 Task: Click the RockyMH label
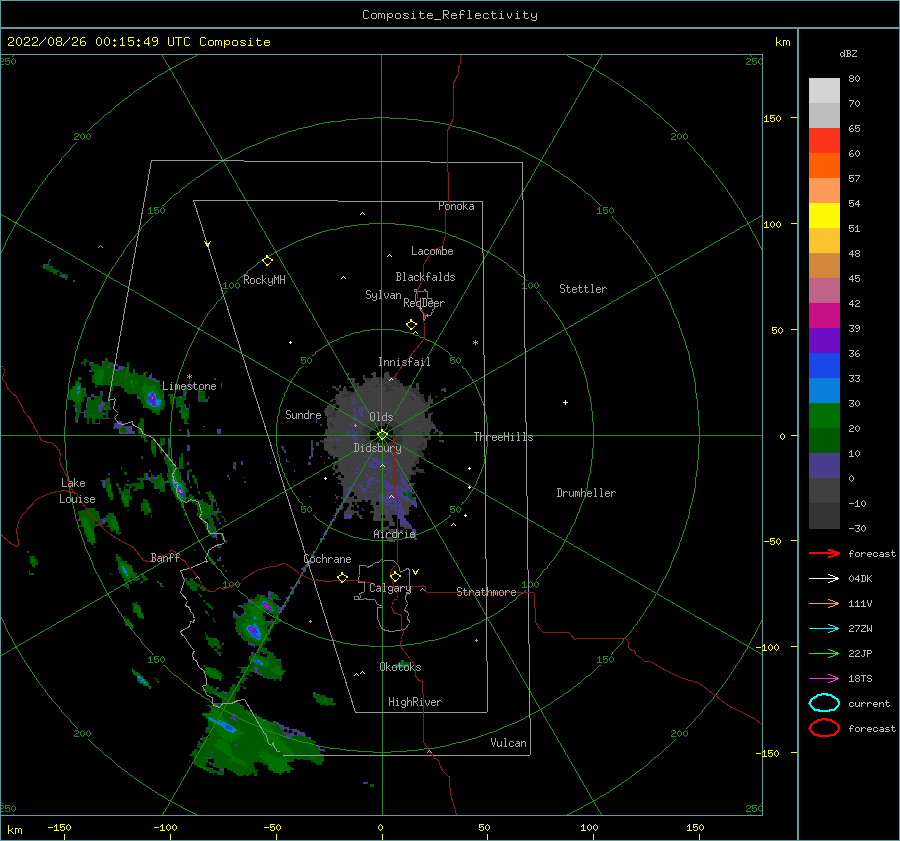(x=264, y=280)
